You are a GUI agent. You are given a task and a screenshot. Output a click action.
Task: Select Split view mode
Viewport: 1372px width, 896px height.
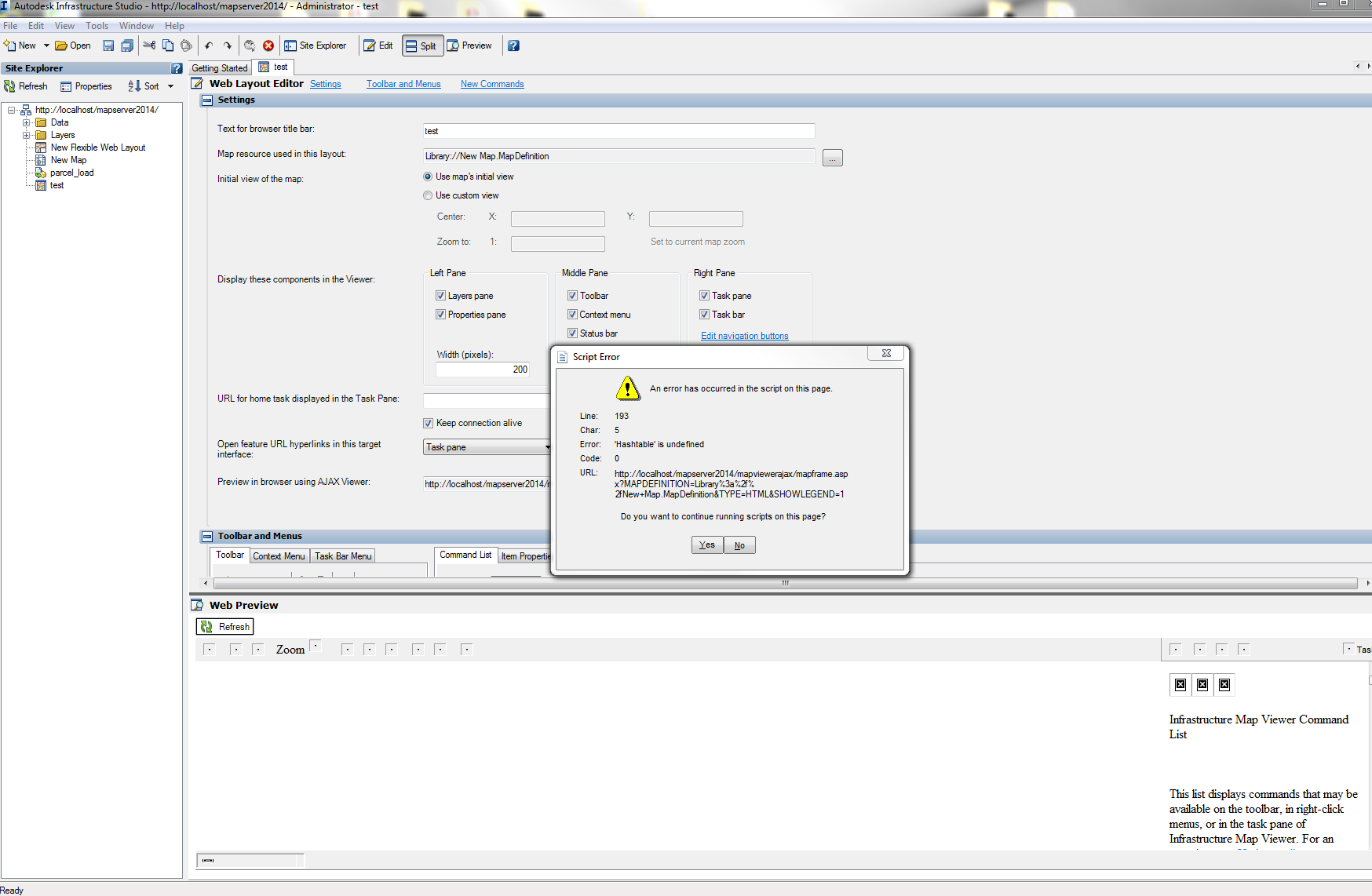click(422, 46)
